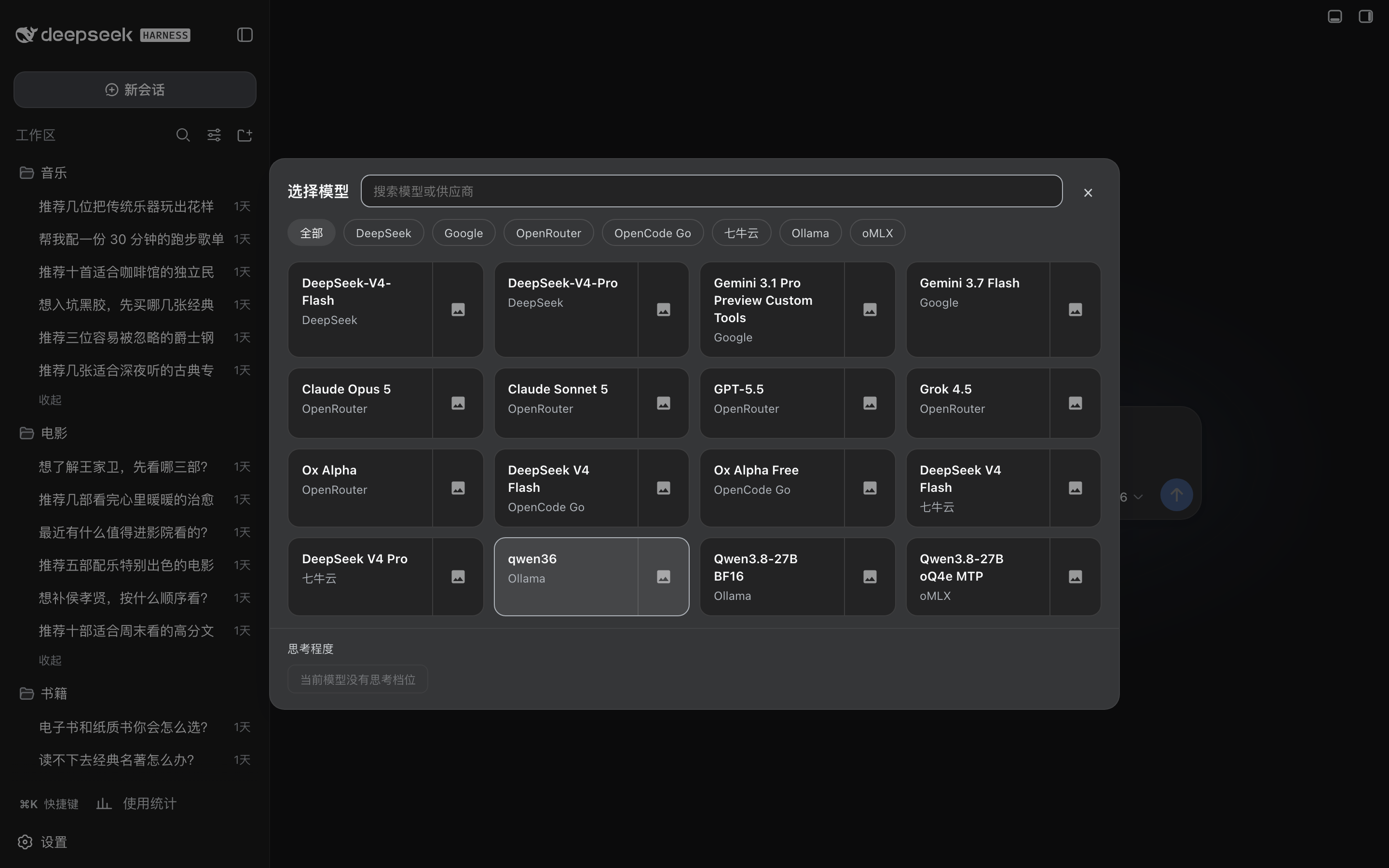Click image icon on Claude Opus 5 card

pos(458,403)
